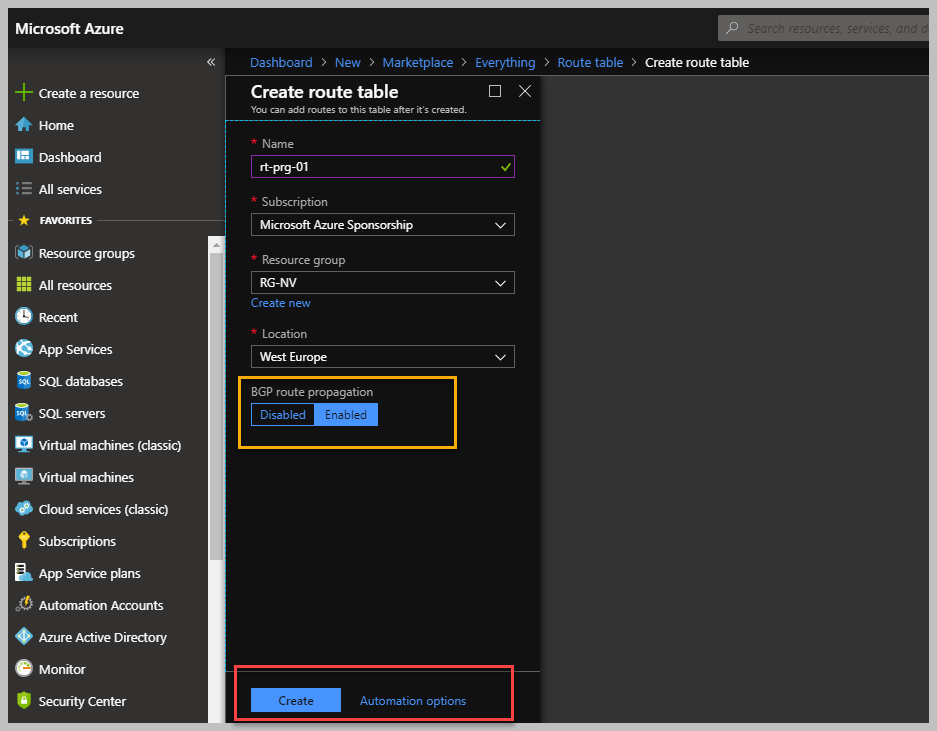This screenshot has width=937, height=731.
Task: Click the App Service plans icon
Action: pyautogui.click(x=24, y=573)
